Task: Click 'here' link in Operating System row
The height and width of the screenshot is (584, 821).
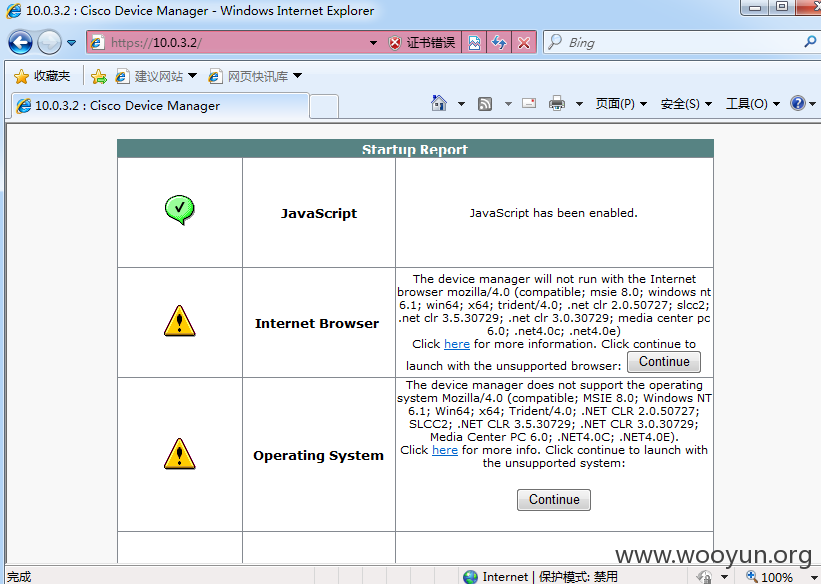Action: (445, 450)
